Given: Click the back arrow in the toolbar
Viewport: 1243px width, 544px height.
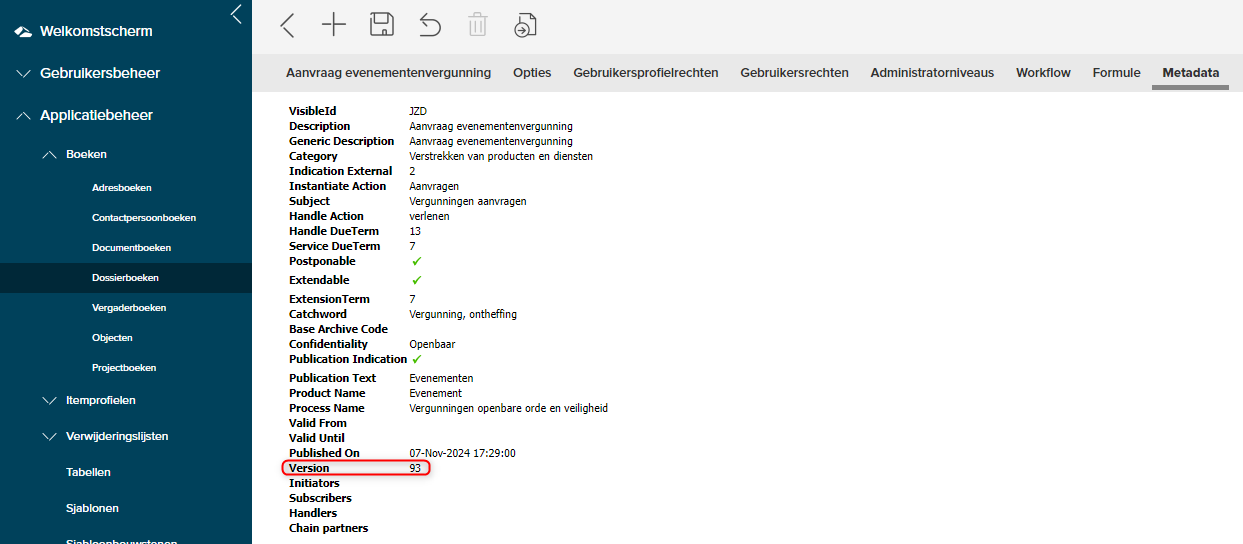Looking at the screenshot, I should point(288,26).
